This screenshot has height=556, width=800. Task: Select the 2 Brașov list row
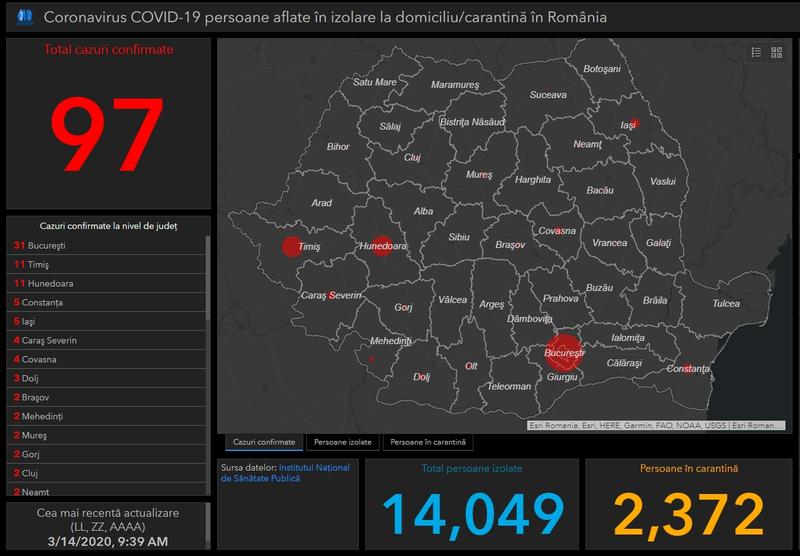106,397
